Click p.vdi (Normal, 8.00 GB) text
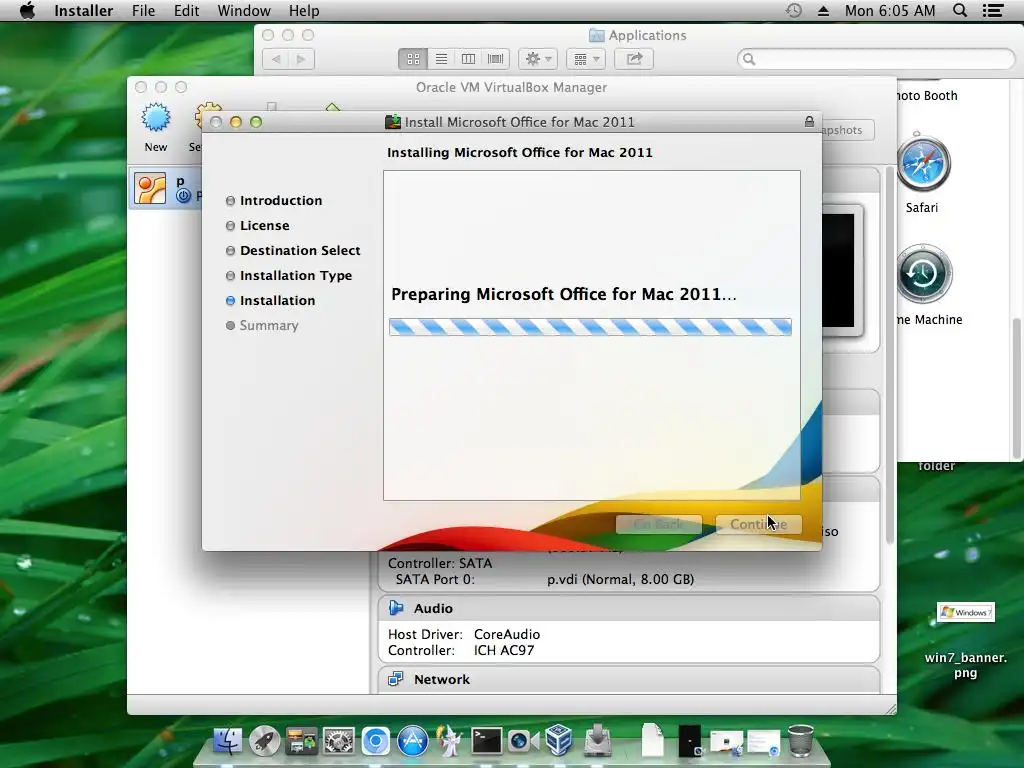1024x768 pixels. [x=620, y=579]
